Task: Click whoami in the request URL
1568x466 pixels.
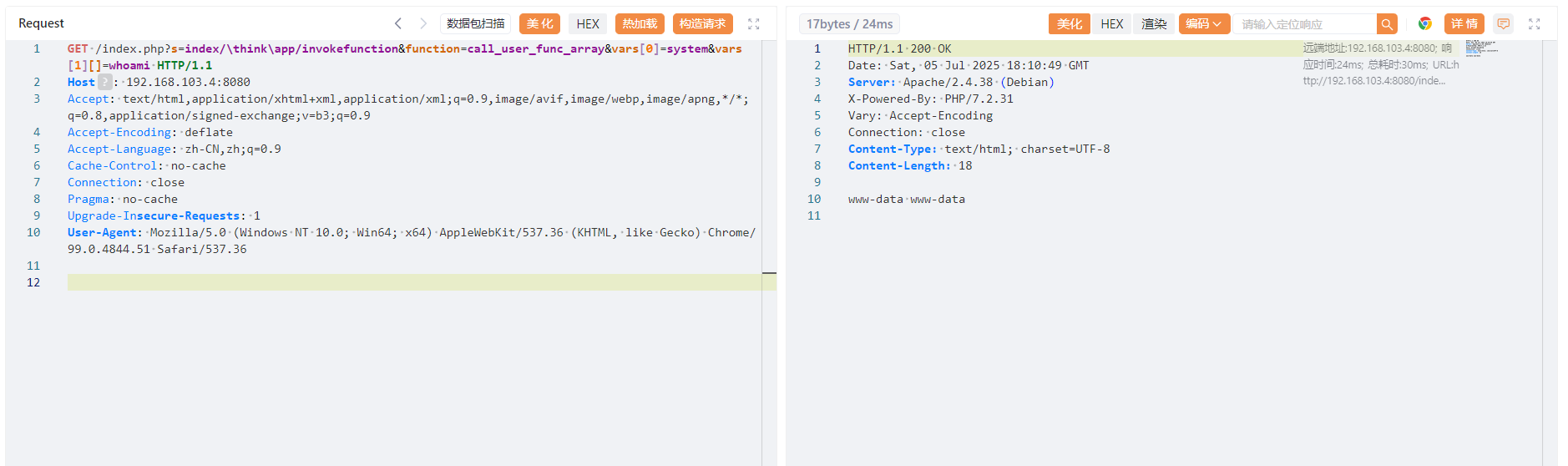Action: coord(129,65)
